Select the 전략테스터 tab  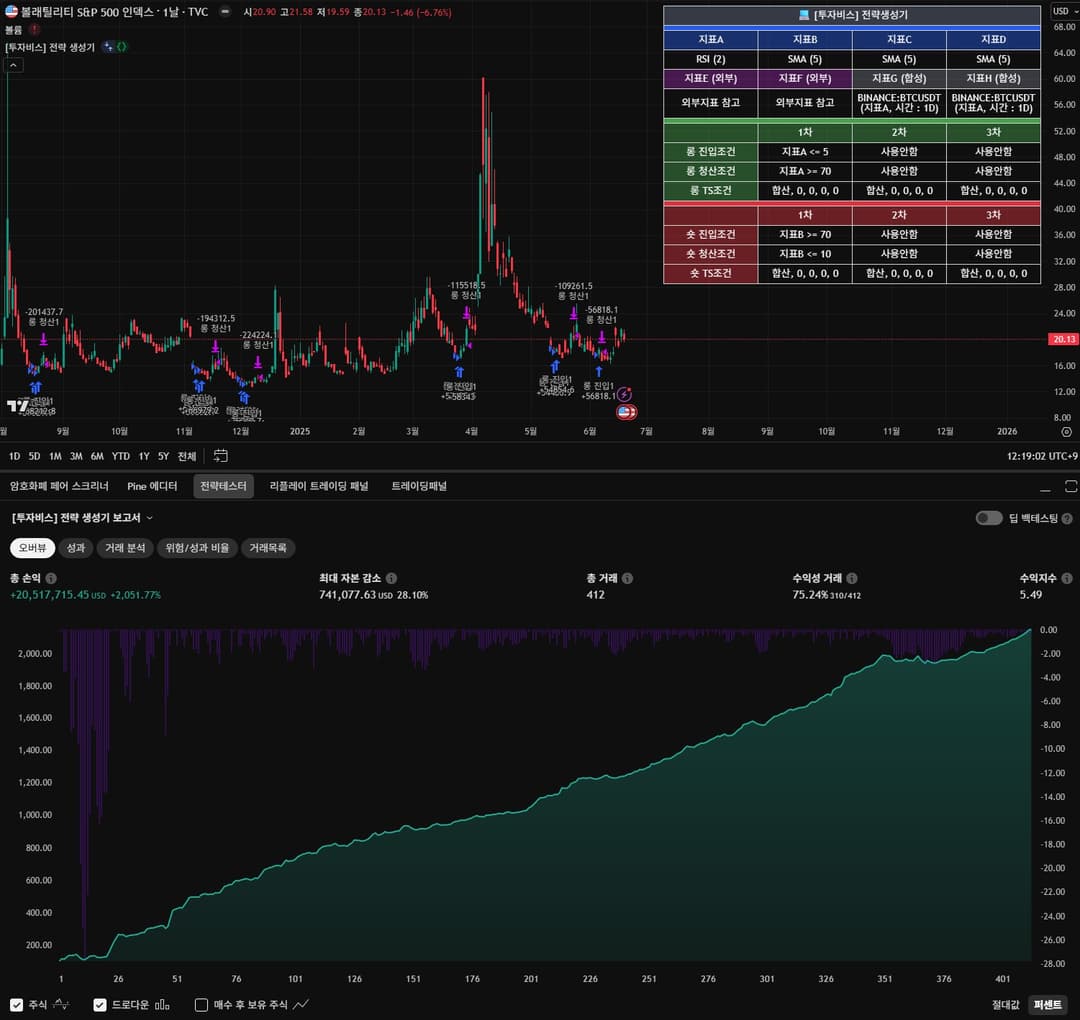(x=223, y=486)
